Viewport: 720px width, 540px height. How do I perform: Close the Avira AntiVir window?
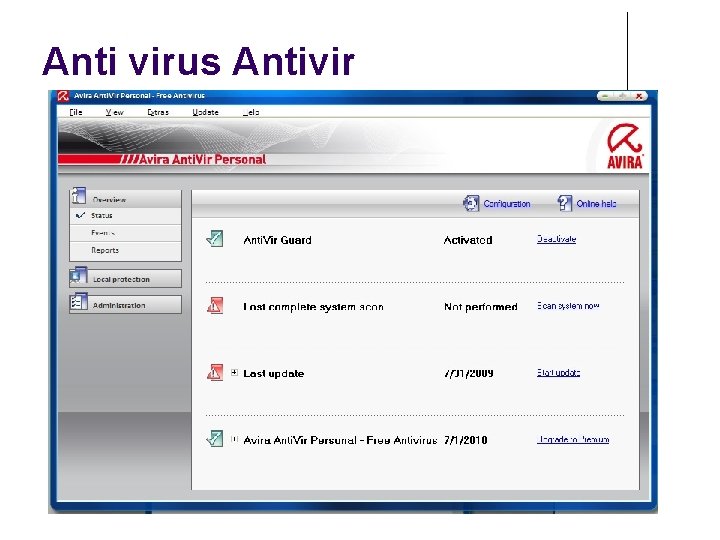(639, 96)
